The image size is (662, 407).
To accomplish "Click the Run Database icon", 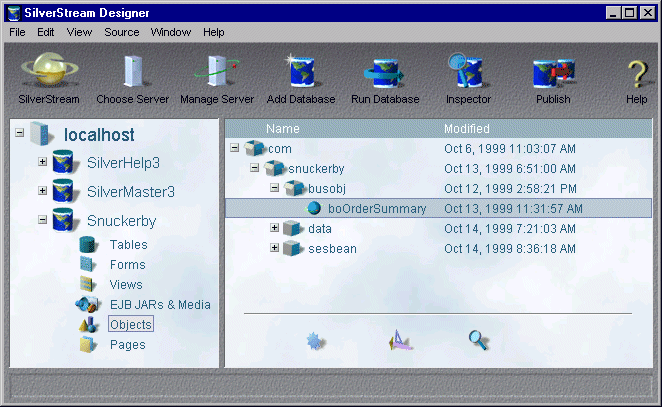I will (x=385, y=73).
